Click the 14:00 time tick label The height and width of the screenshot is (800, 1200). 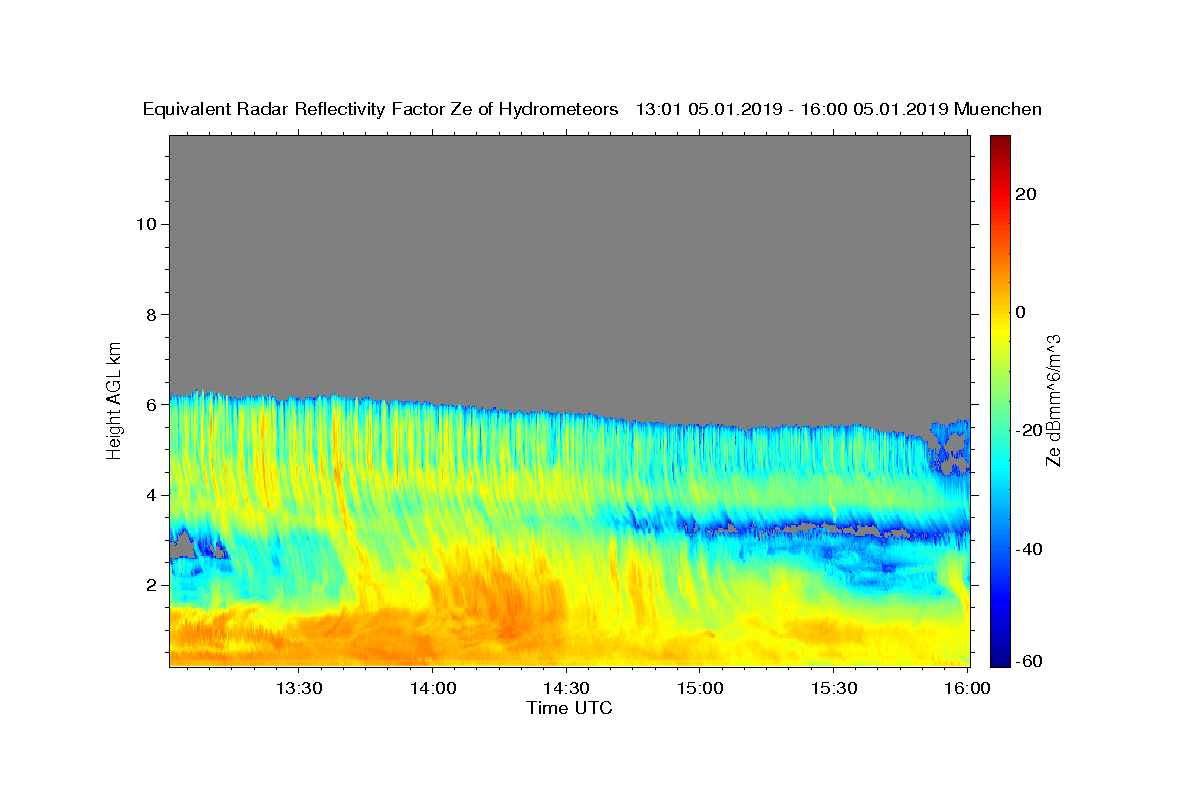point(432,689)
